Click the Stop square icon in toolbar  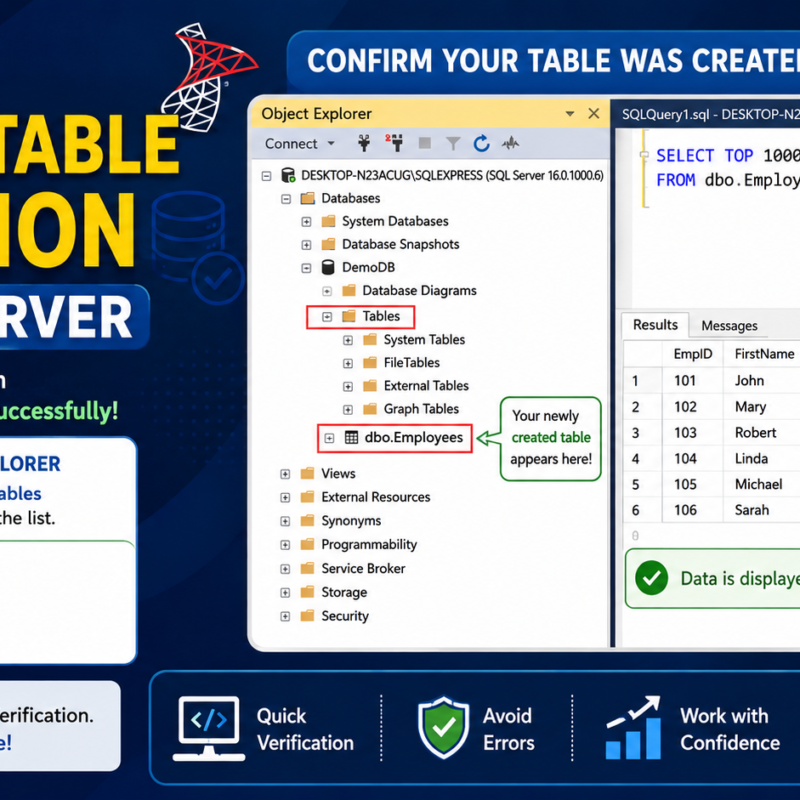click(x=424, y=143)
